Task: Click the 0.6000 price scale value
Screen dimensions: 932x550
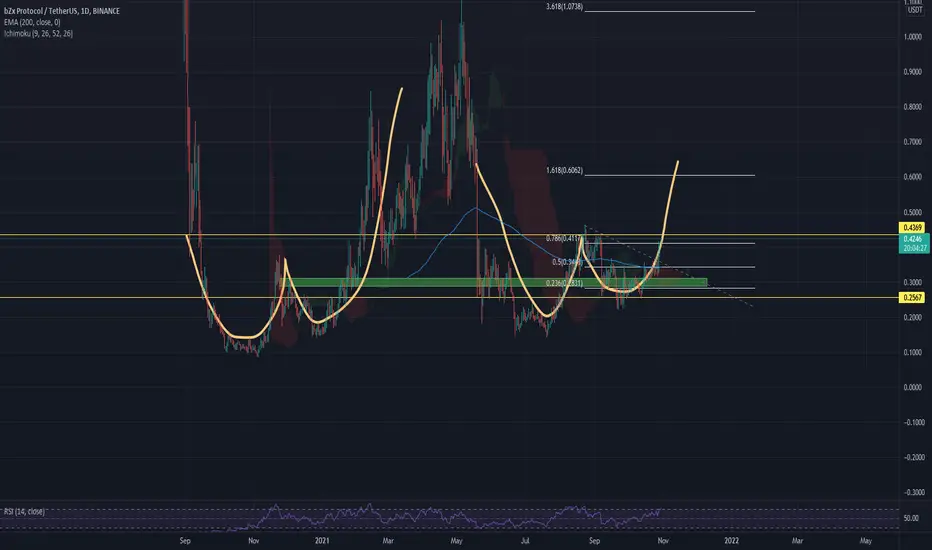Action: pyautogui.click(x=912, y=177)
